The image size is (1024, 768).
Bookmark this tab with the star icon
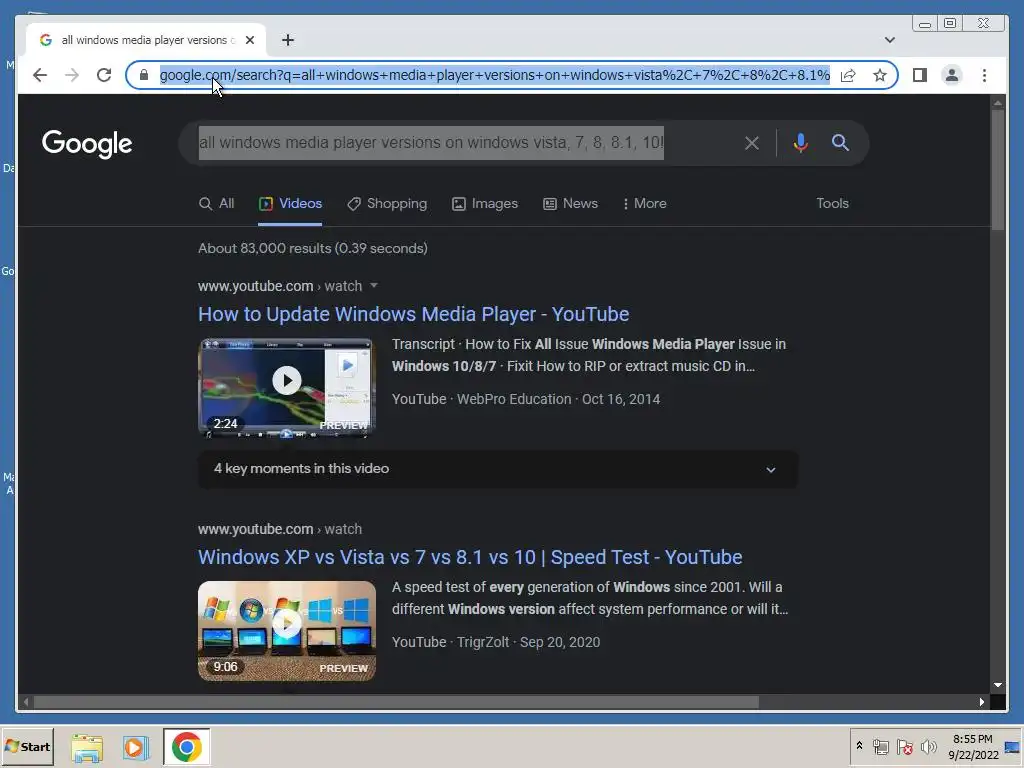[x=880, y=75]
